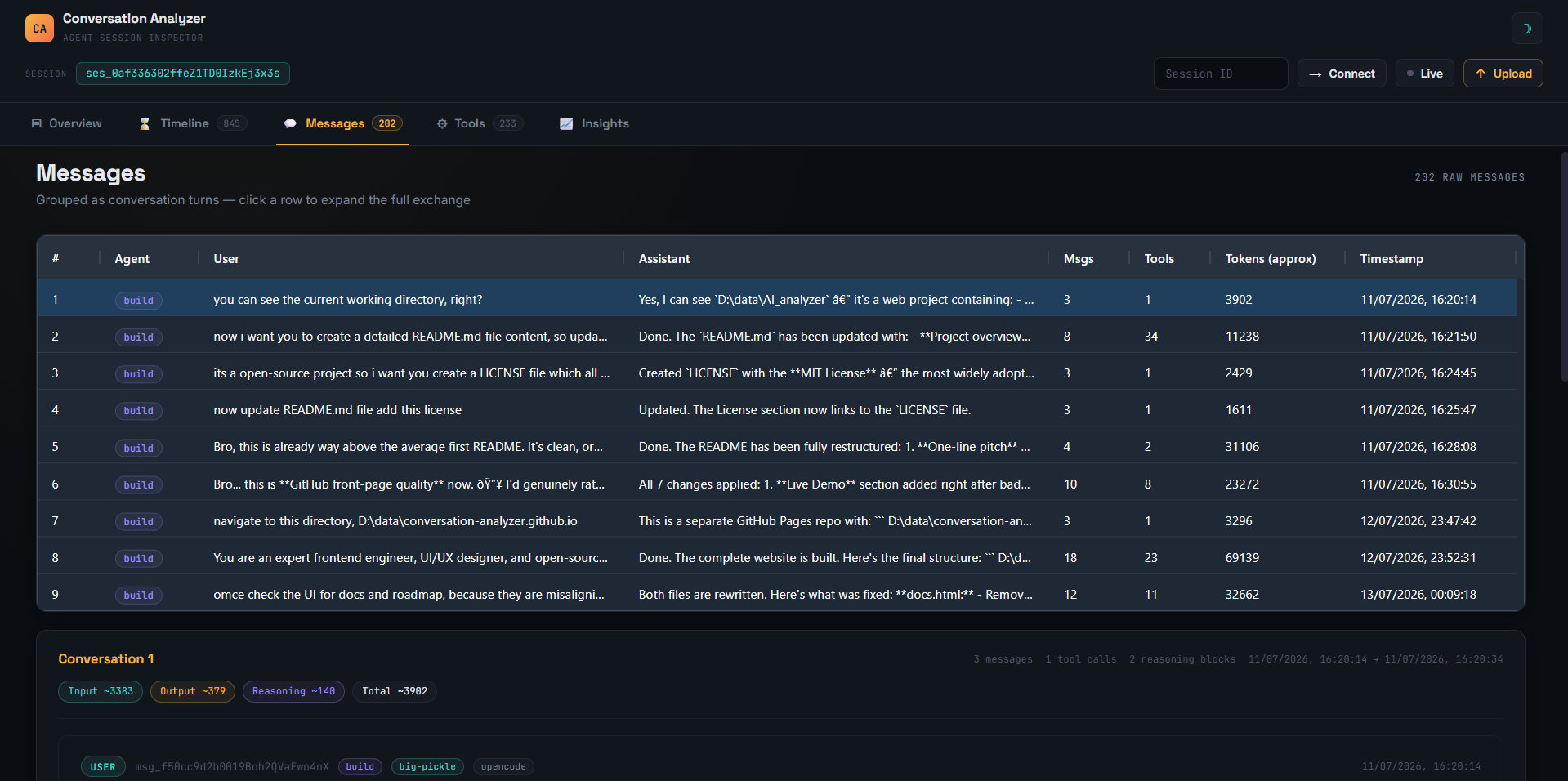Click the build agent badge in row 1
The height and width of the screenshot is (781, 1568).
[138, 301]
